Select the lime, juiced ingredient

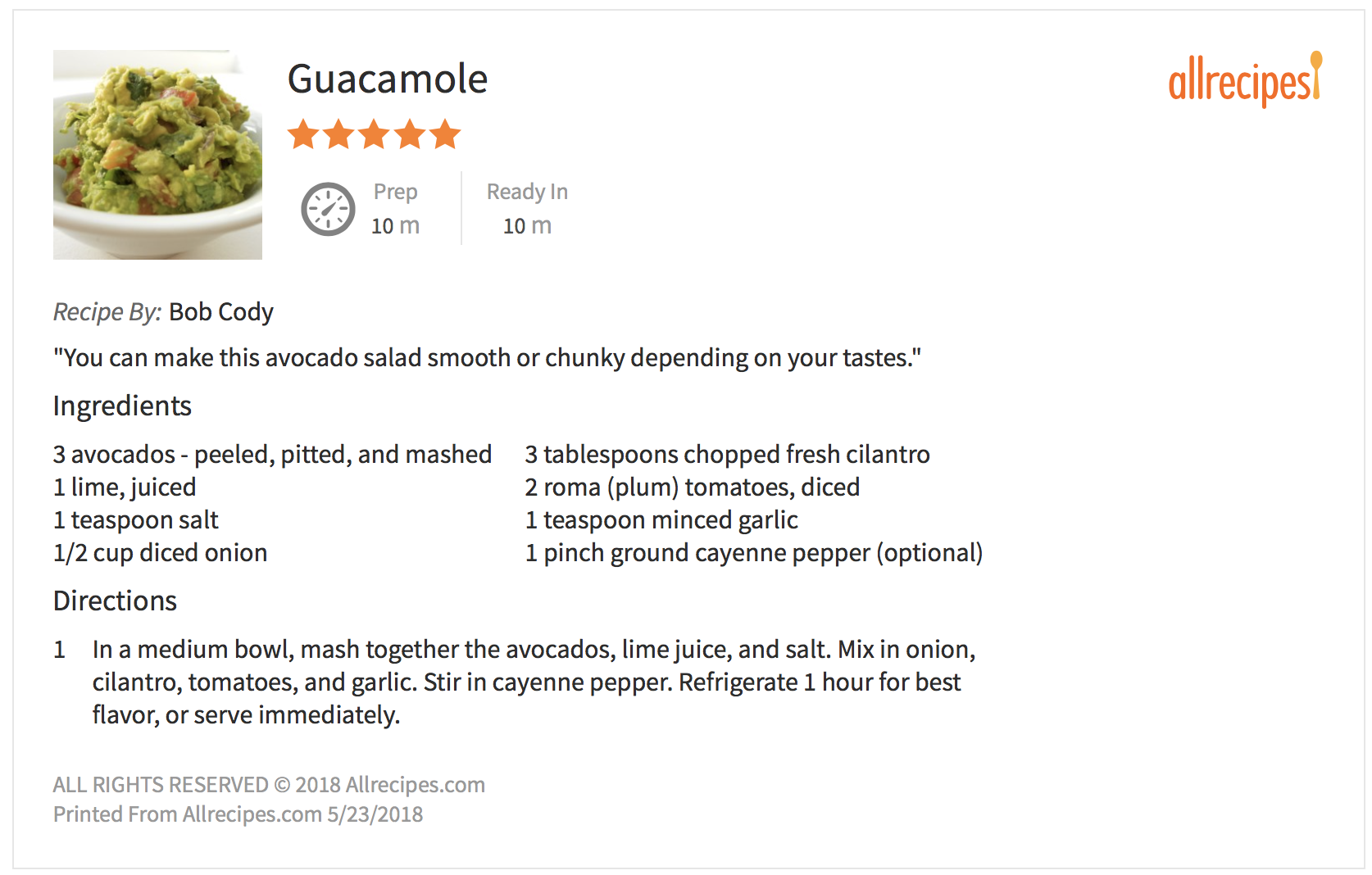[125, 487]
